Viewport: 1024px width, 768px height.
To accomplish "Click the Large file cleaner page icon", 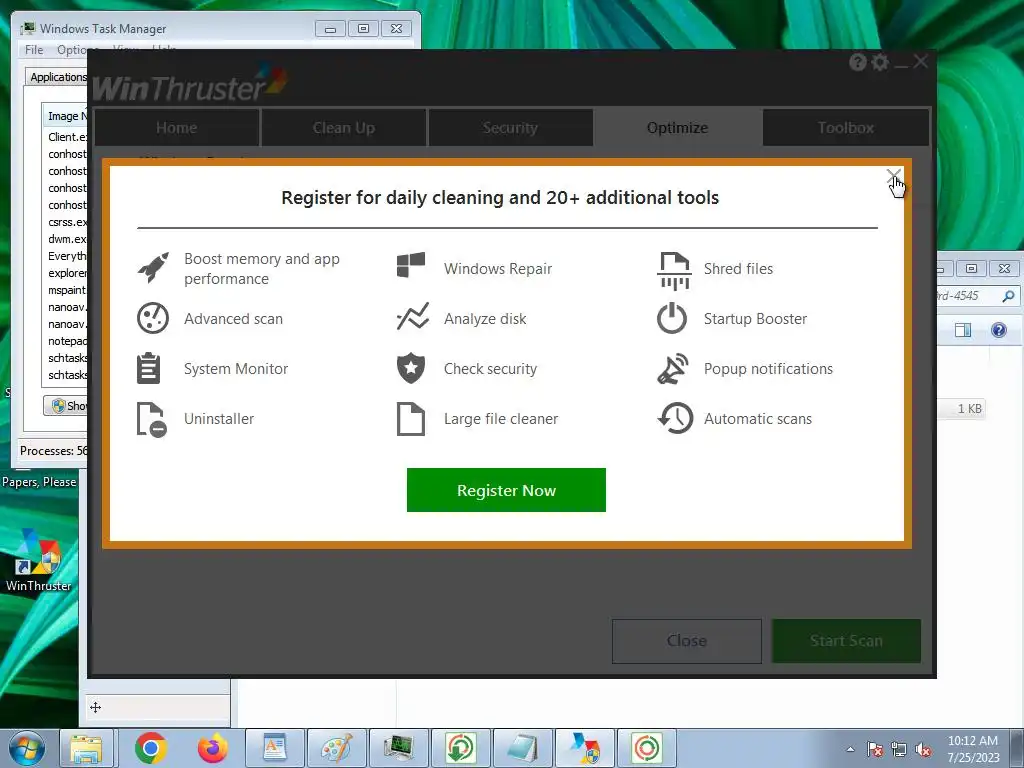I will (411, 419).
